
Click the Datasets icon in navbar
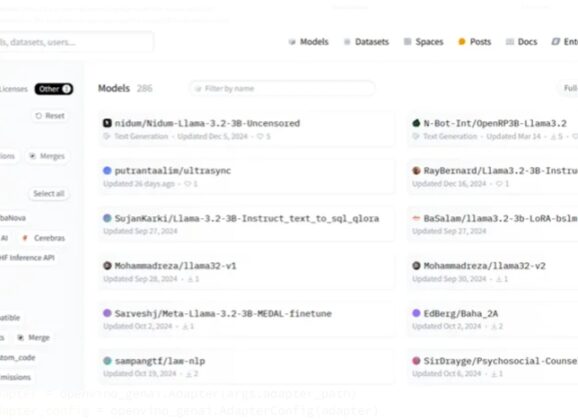(x=347, y=42)
